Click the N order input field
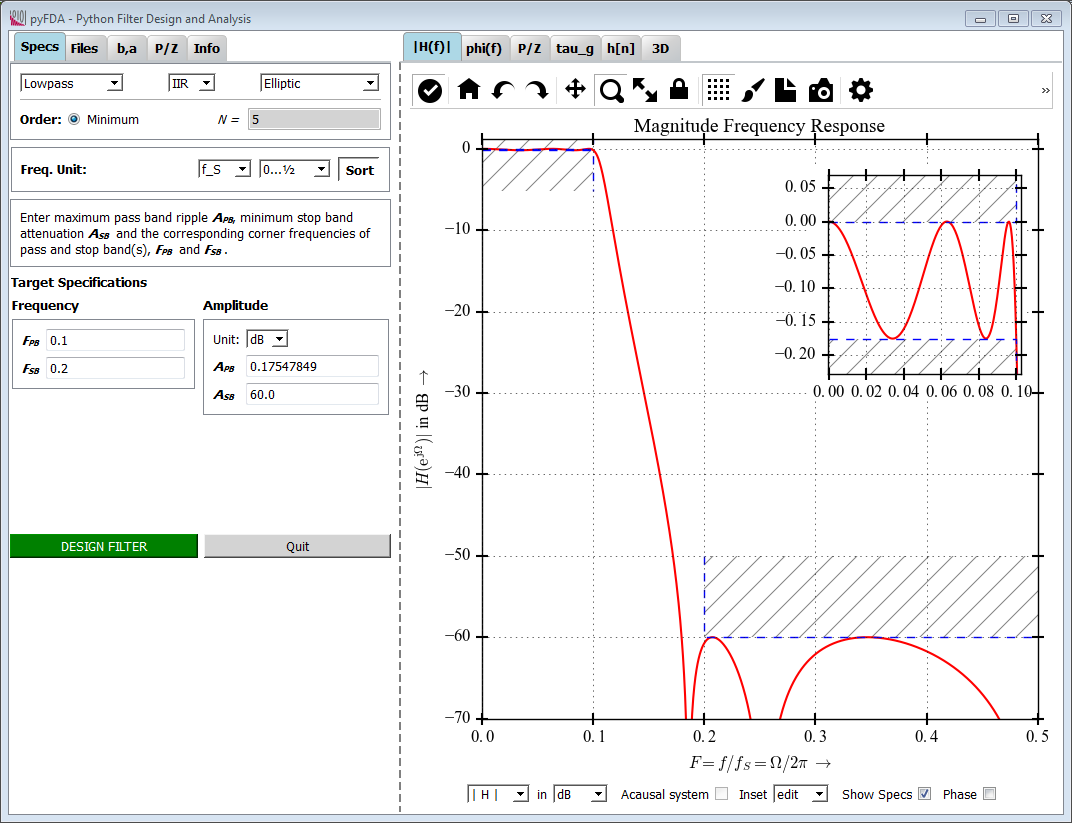This screenshot has width=1072, height=823. 314,120
